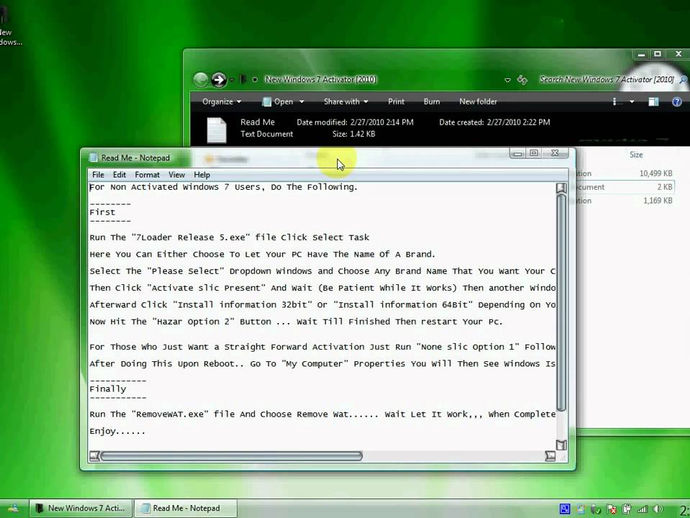Click the change view icon in Explorer
Viewport: 690px width, 518px height.
[x=617, y=102]
